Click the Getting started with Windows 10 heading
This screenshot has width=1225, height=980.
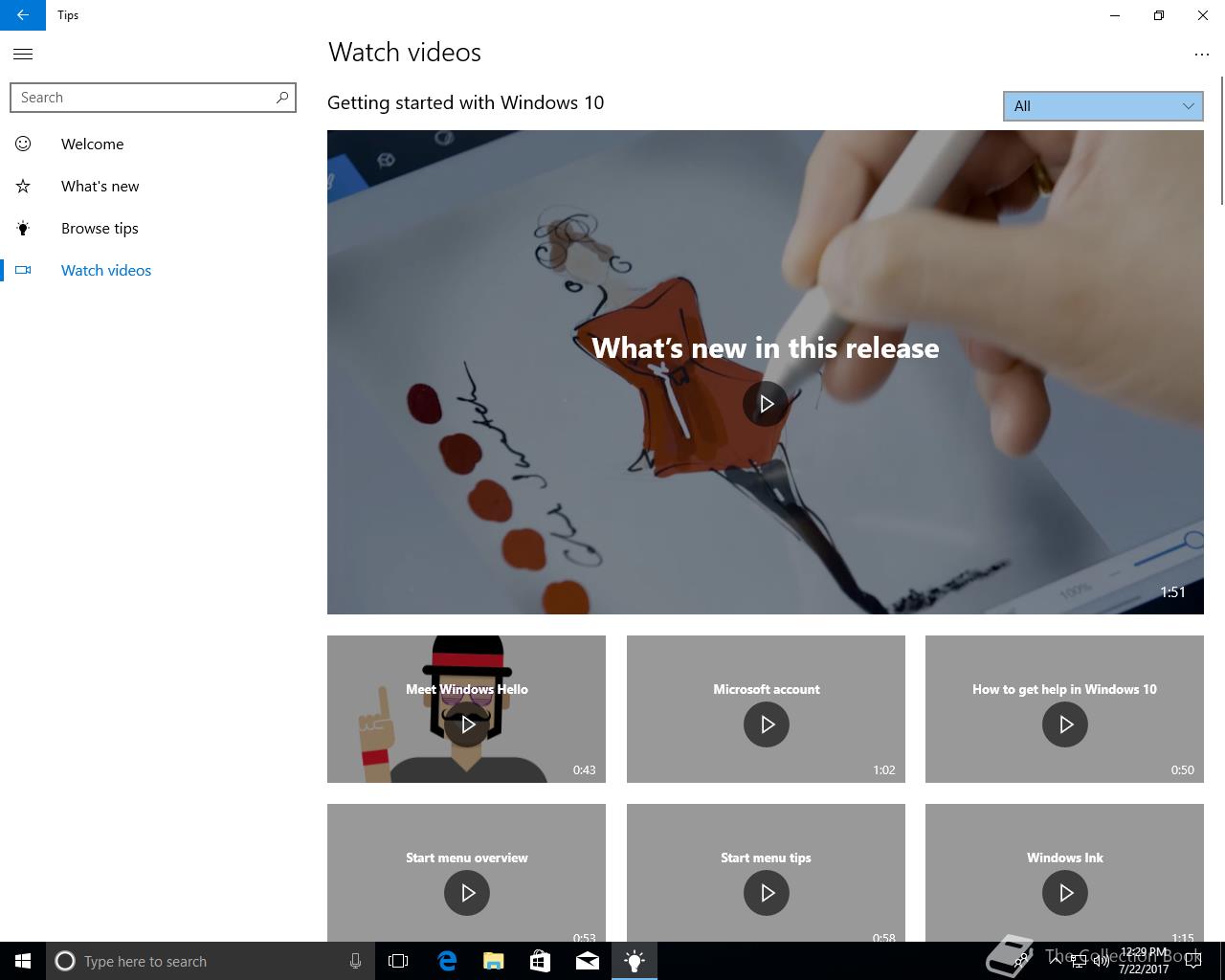pos(465,103)
